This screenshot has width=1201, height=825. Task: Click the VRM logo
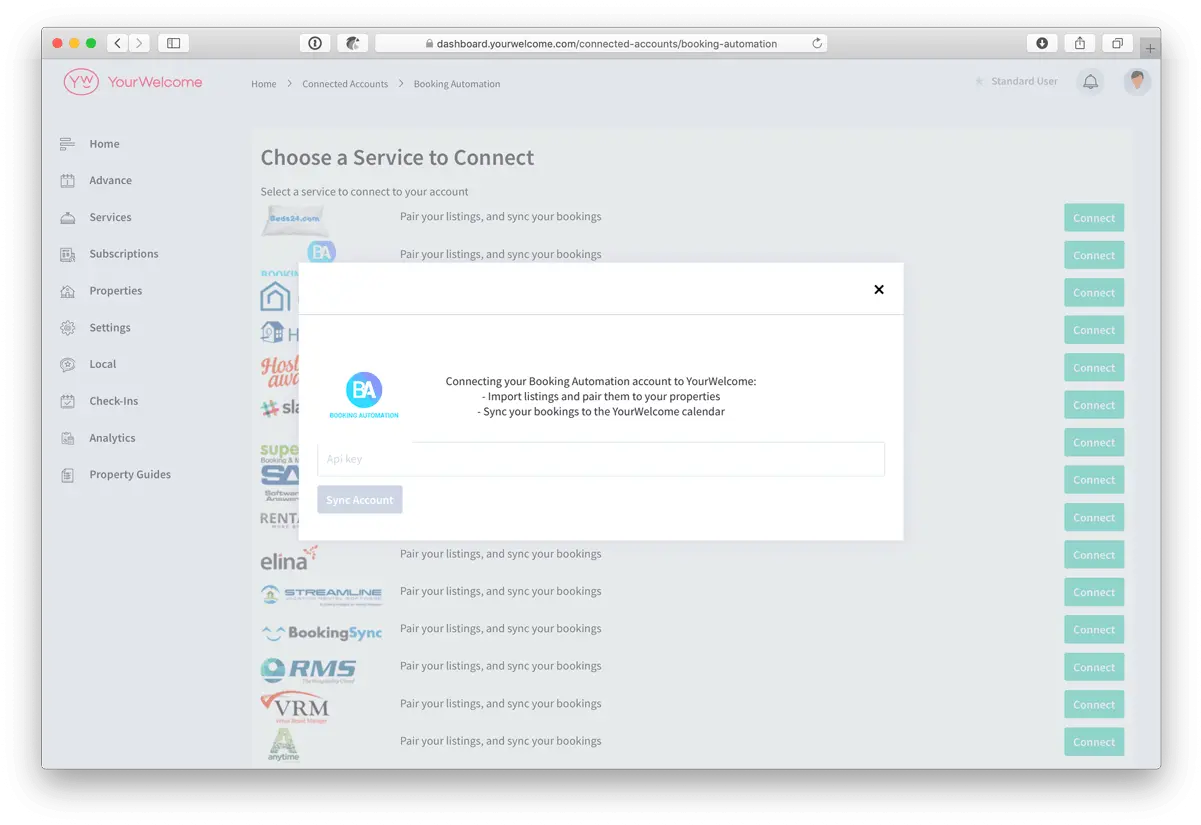295,706
